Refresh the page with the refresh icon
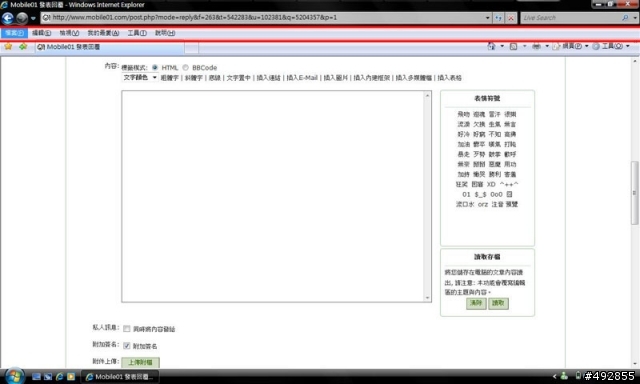The width and height of the screenshot is (640, 384). (498, 18)
